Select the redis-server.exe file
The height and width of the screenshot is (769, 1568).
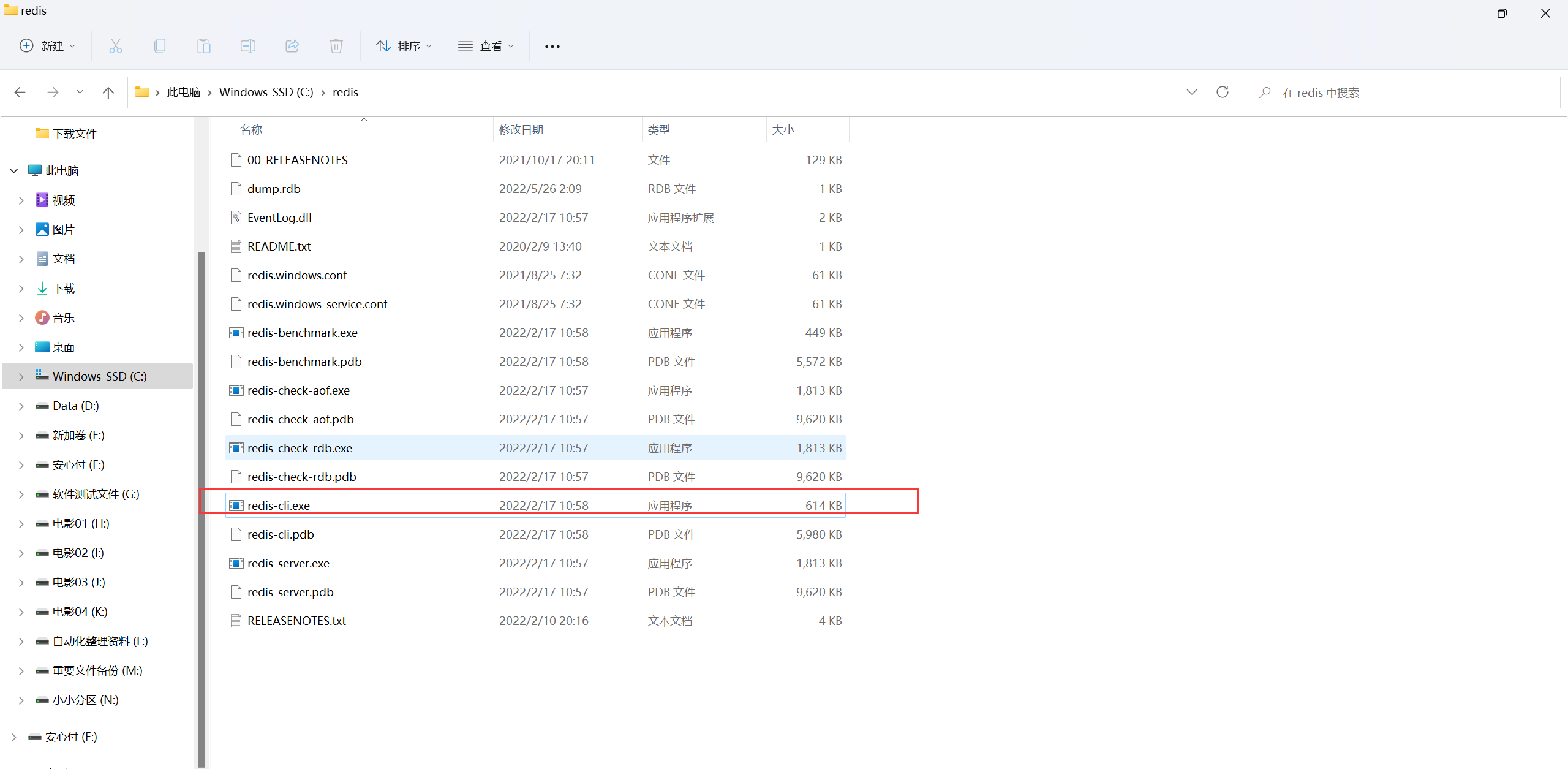[288, 563]
